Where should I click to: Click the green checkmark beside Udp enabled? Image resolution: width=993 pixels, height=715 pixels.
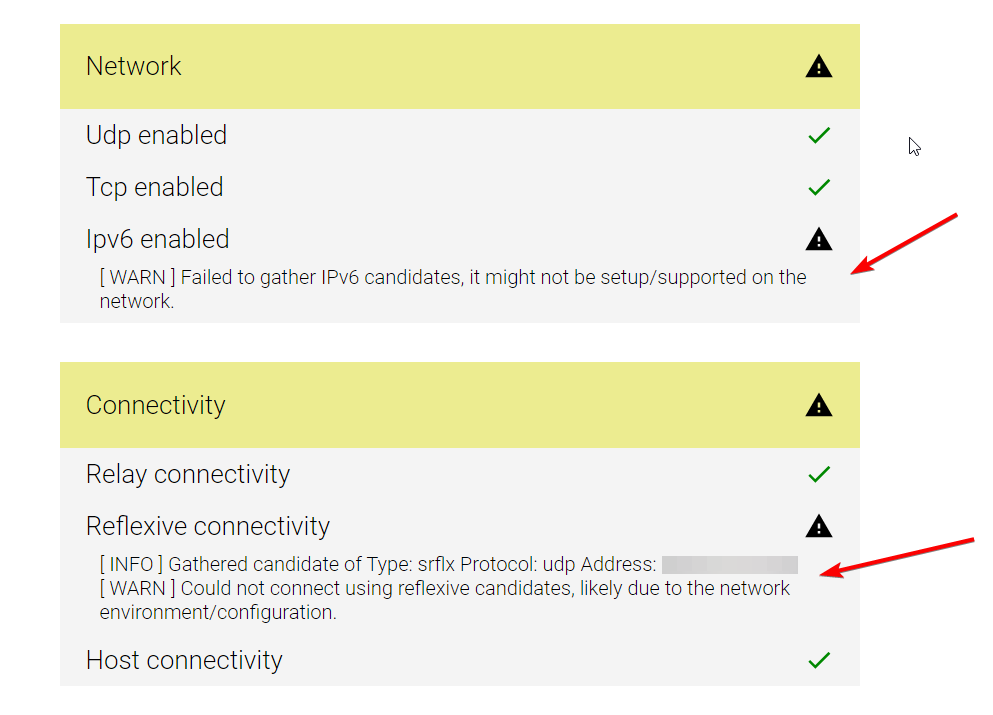(x=818, y=135)
